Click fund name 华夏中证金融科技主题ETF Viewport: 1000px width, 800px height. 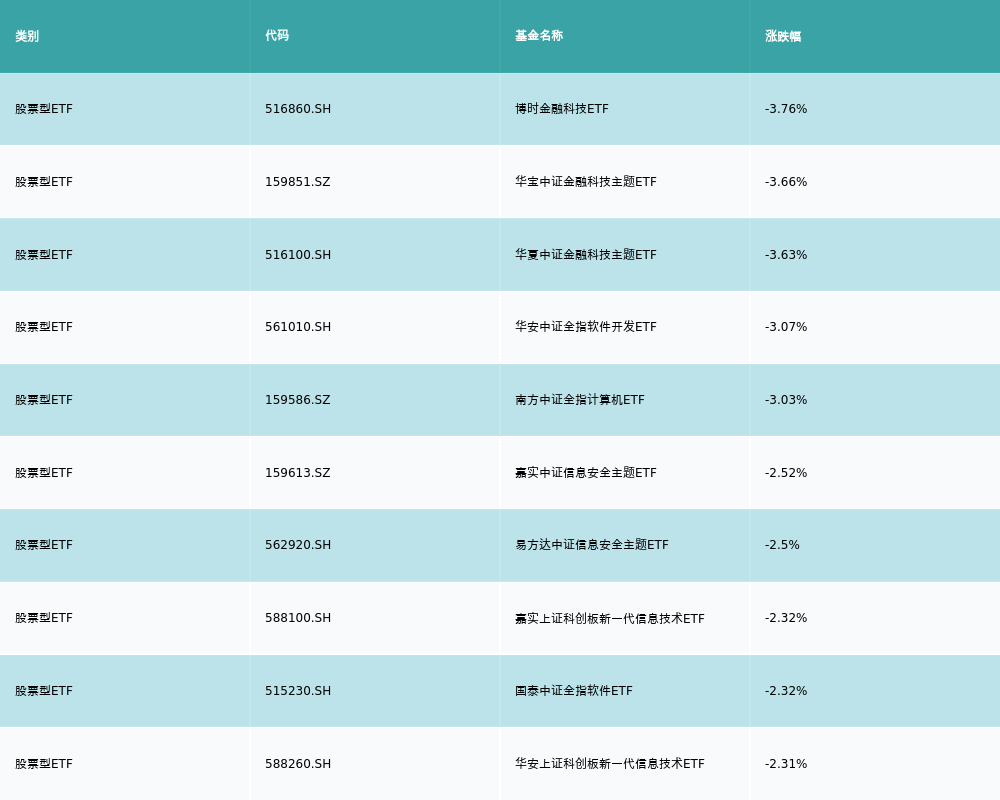585,255
